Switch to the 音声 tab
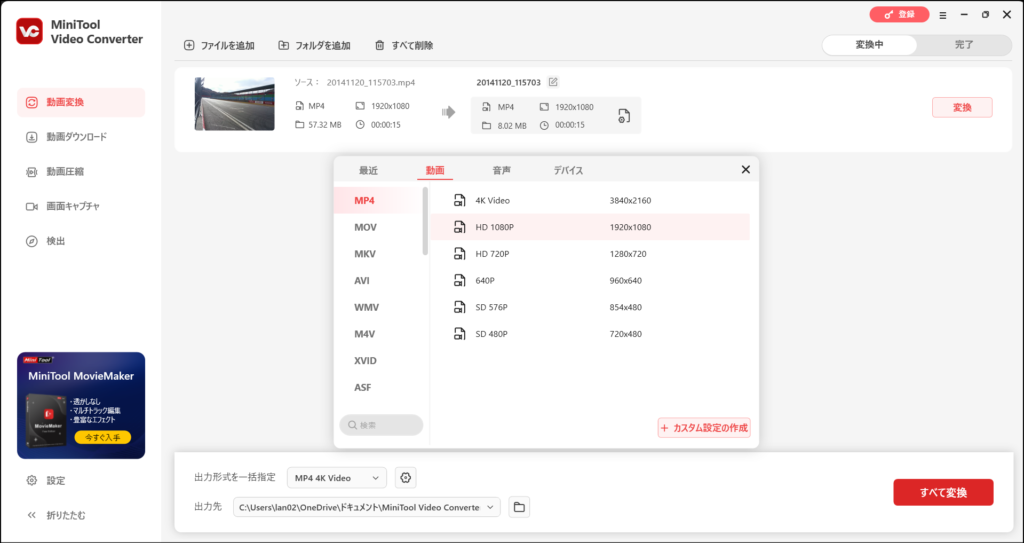This screenshot has width=1024, height=543. click(x=502, y=171)
